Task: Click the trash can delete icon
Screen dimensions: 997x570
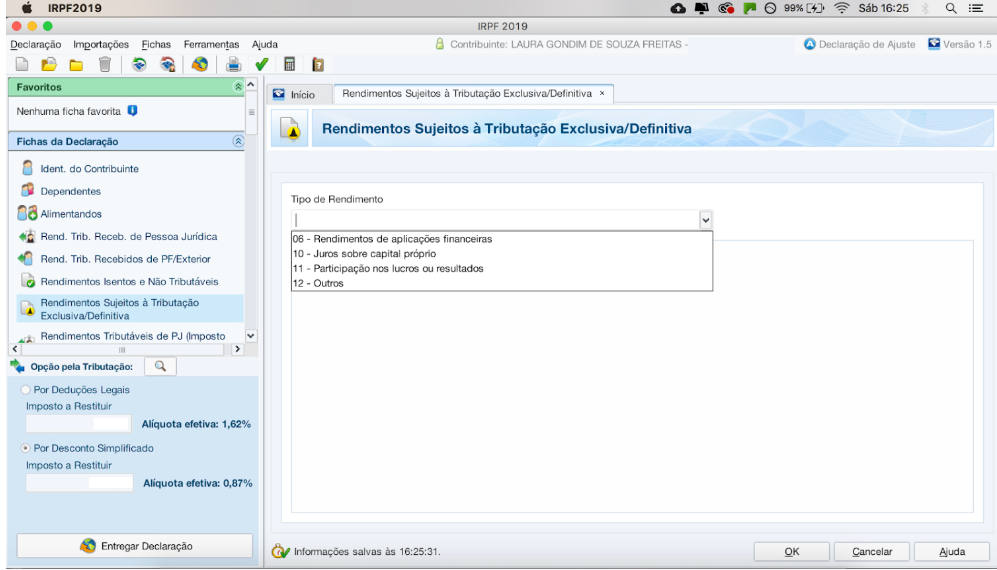Action: click(105, 64)
